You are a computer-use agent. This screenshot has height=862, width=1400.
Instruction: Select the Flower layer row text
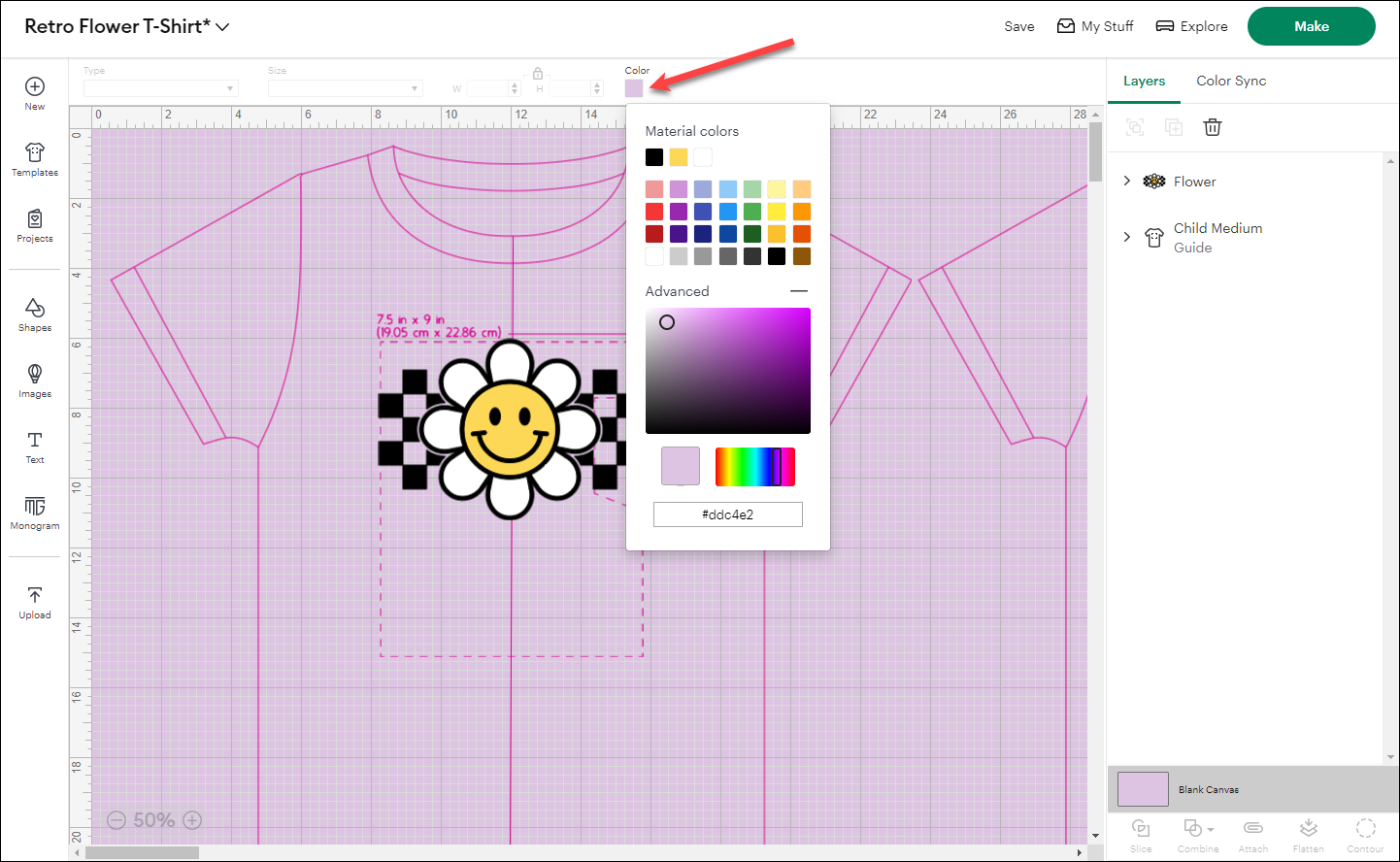click(x=1194, y=182)
